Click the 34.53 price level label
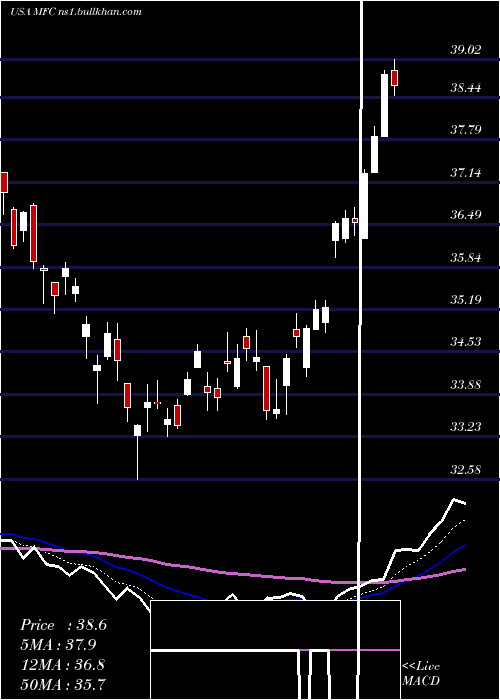 click(x=466, y=342)
